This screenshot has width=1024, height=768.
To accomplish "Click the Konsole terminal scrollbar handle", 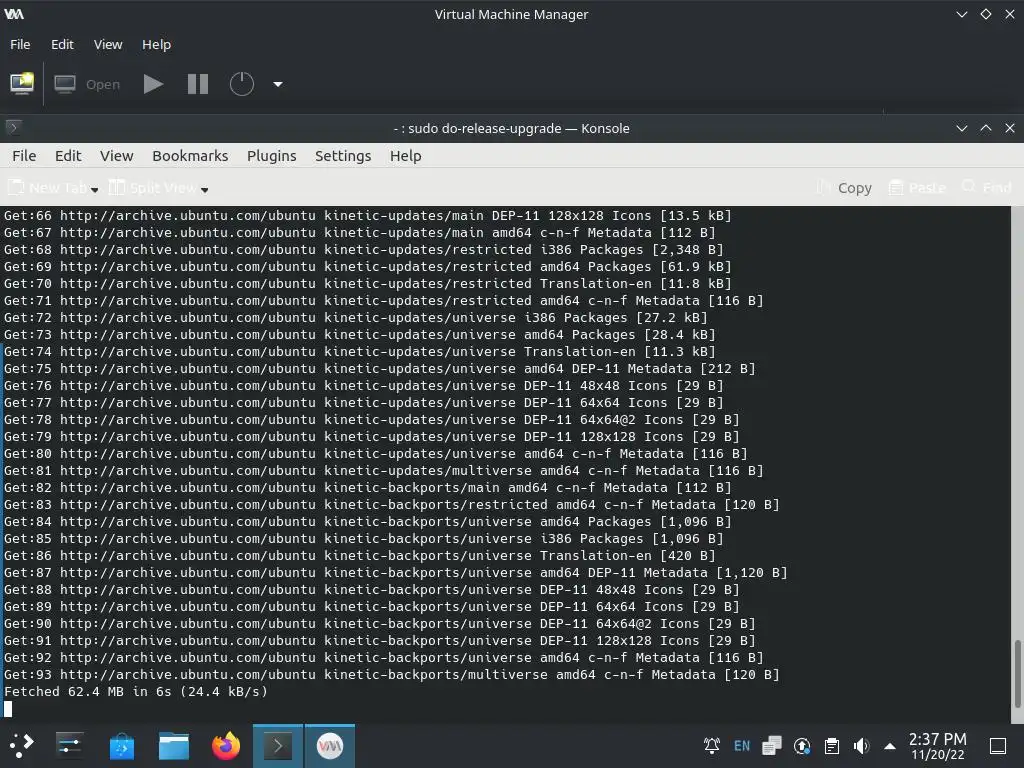I will (1017, 673).
